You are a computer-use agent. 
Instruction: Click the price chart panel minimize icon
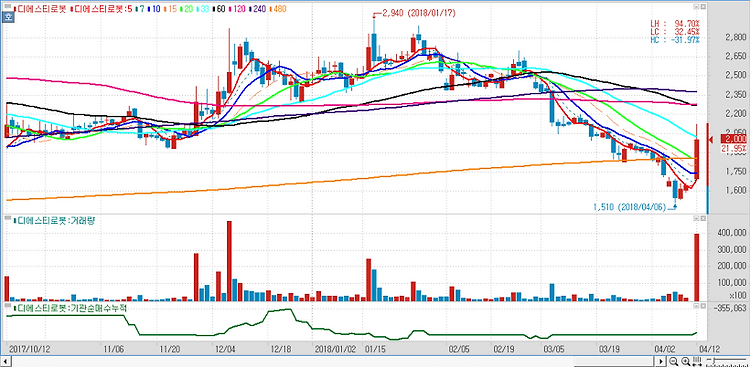coord(697,7)
